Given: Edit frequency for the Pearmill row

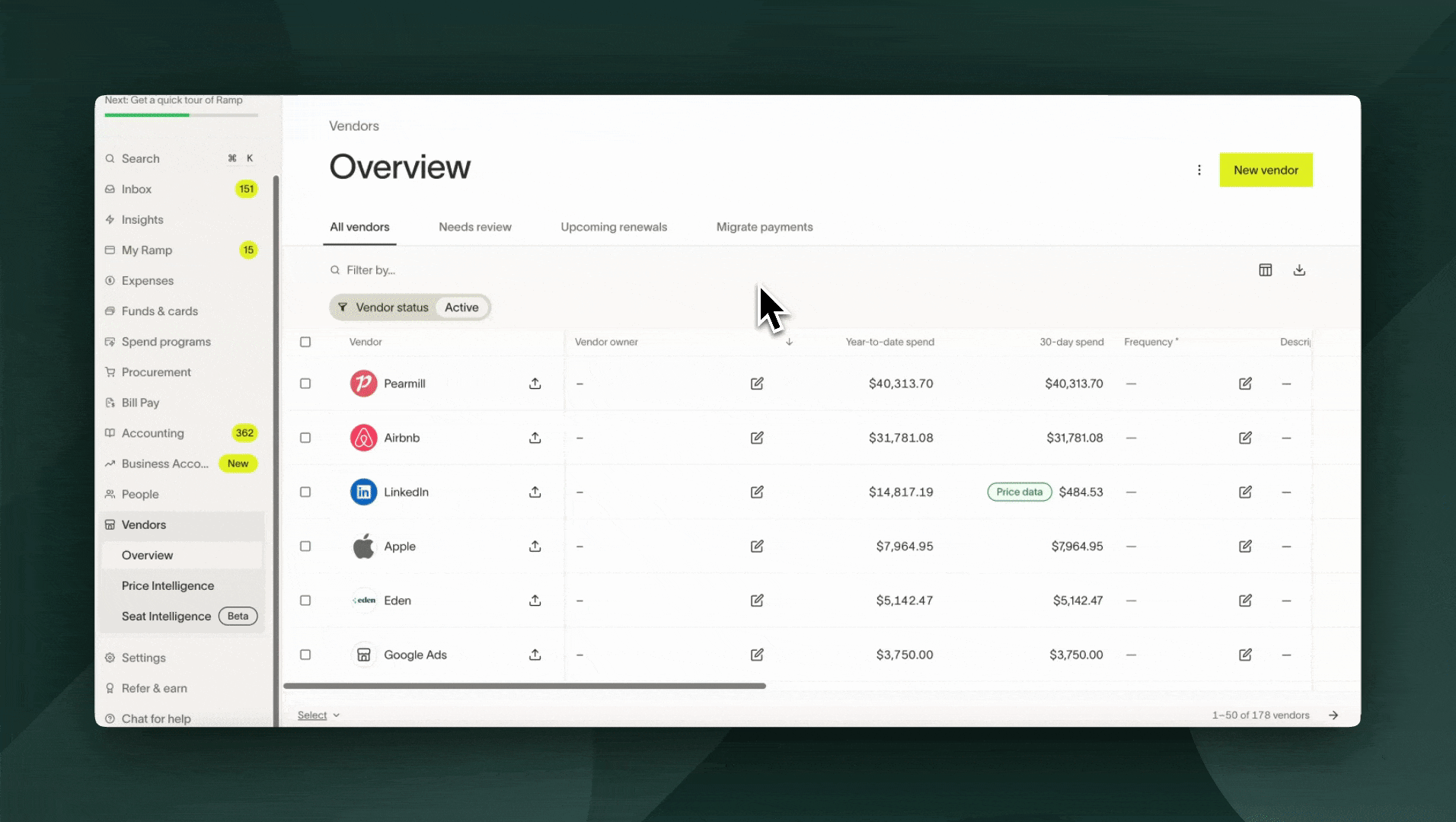Looking at the screenshot, I should 1245,384.
